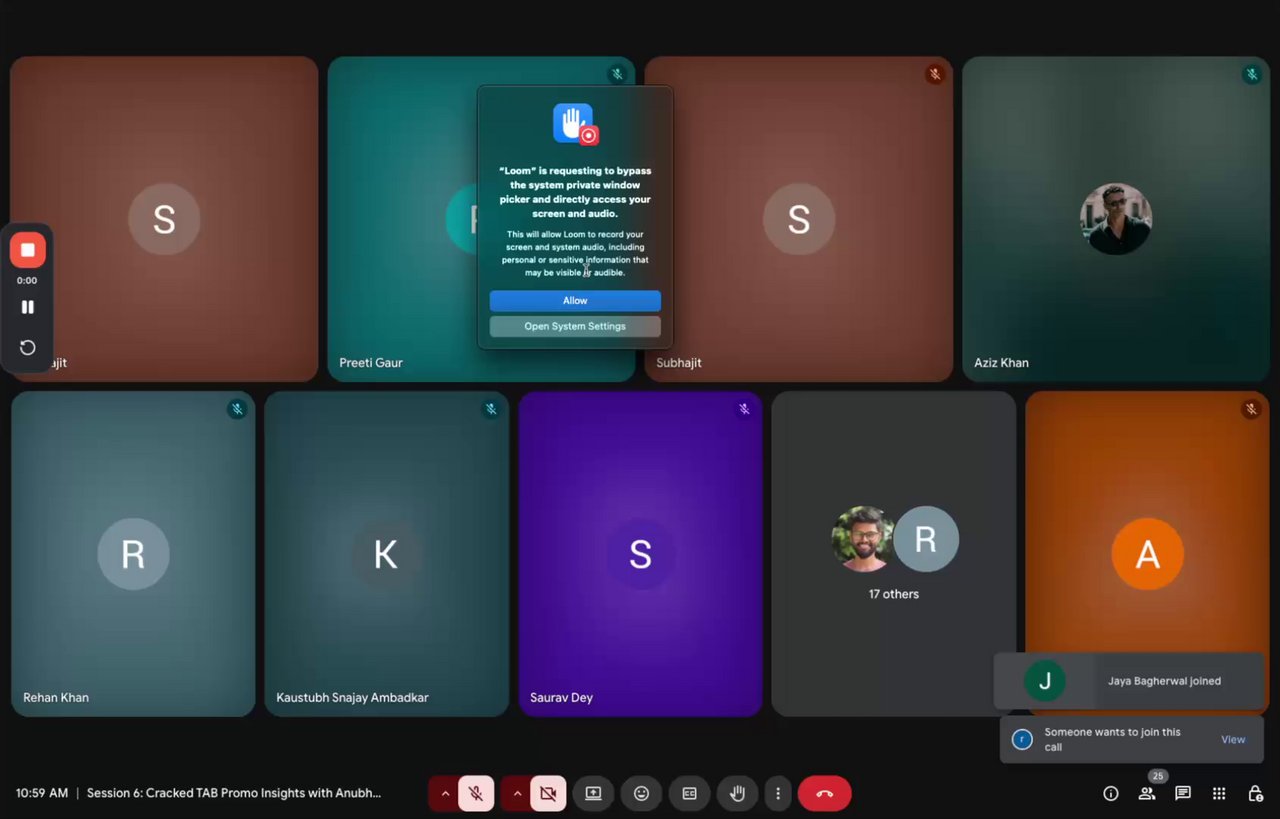1280x819 pixels.
Task: Click the Present now screen share icon
Action: pyautogui.click(x=593, y=793)
